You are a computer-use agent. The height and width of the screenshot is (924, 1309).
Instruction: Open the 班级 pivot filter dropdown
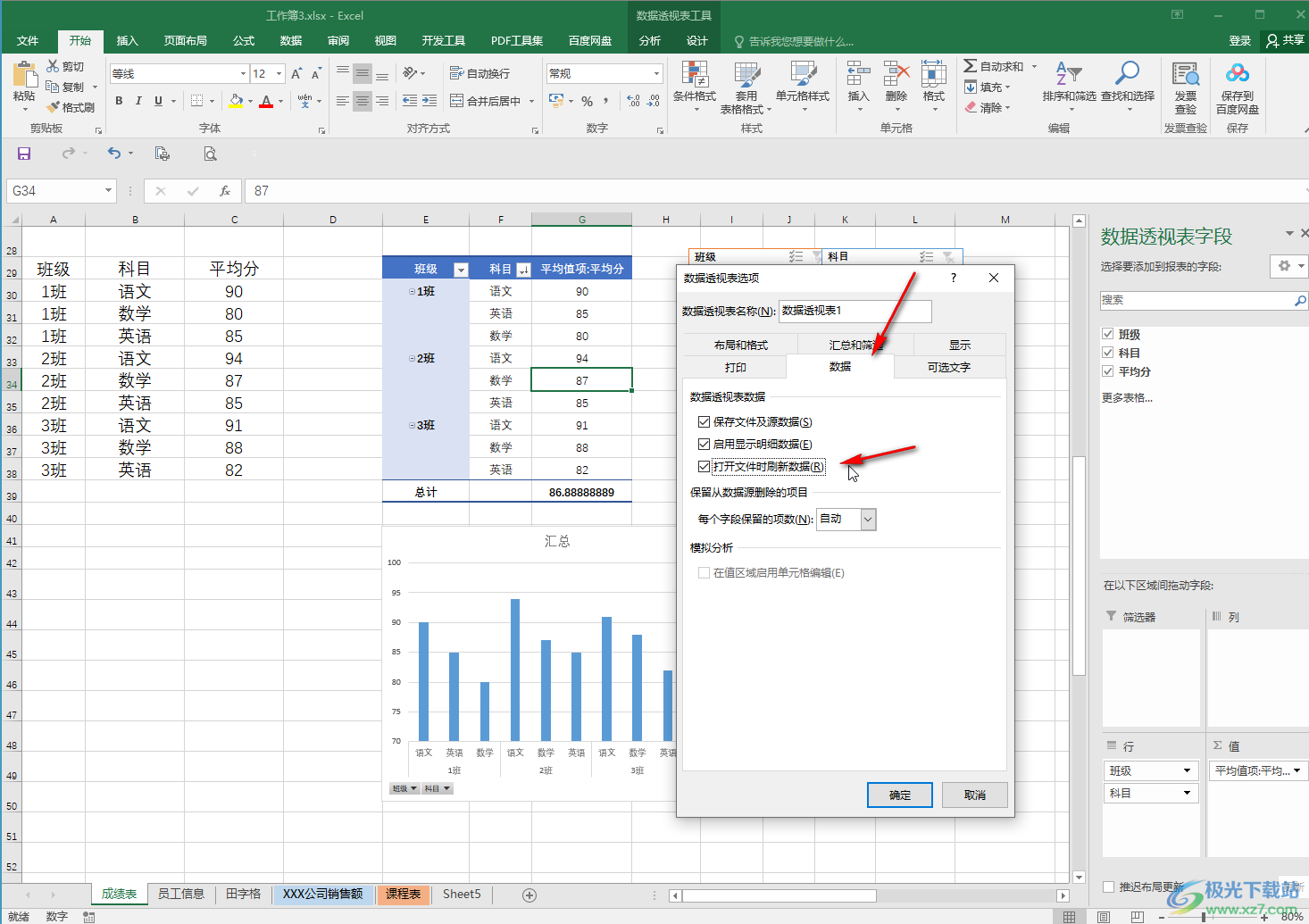(x=461, y=270)
